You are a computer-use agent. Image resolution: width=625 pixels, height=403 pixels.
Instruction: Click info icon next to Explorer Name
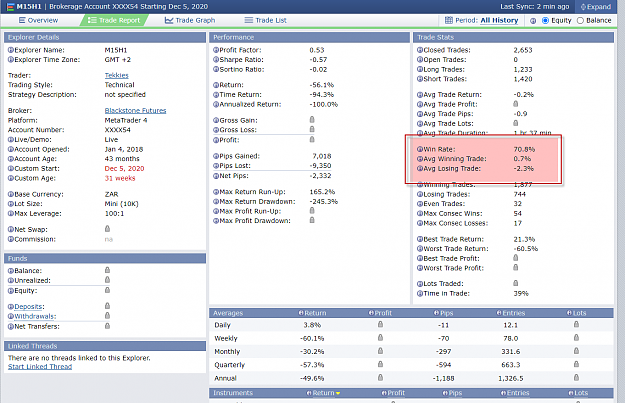point(11,50)
